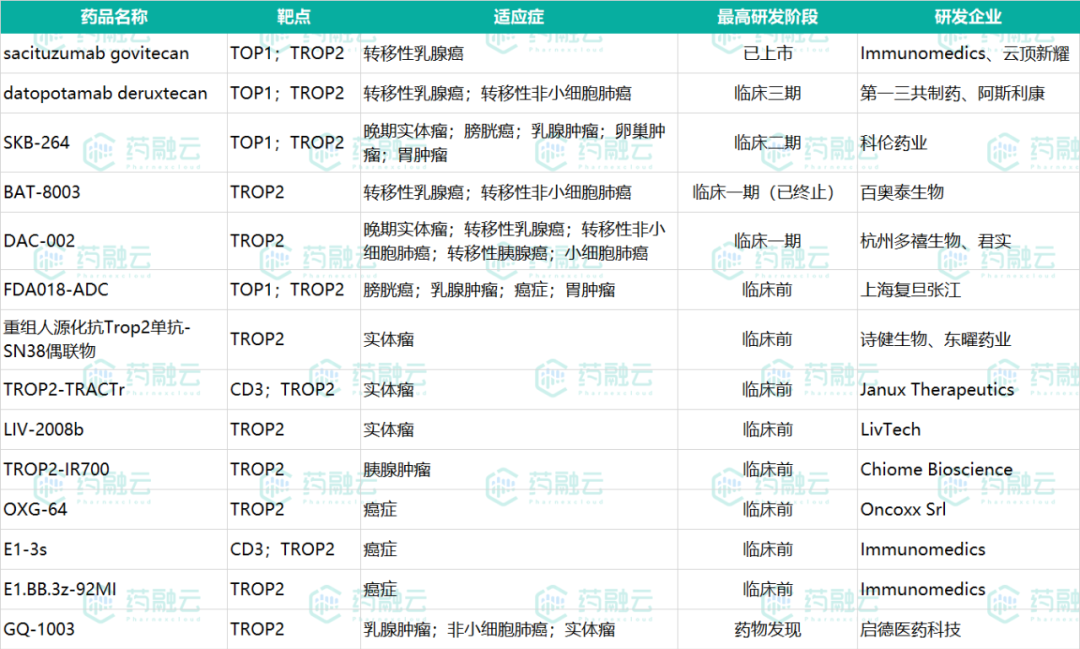Select the GQ-1003 cell
1080x649 pixels.
click(114, 630)
